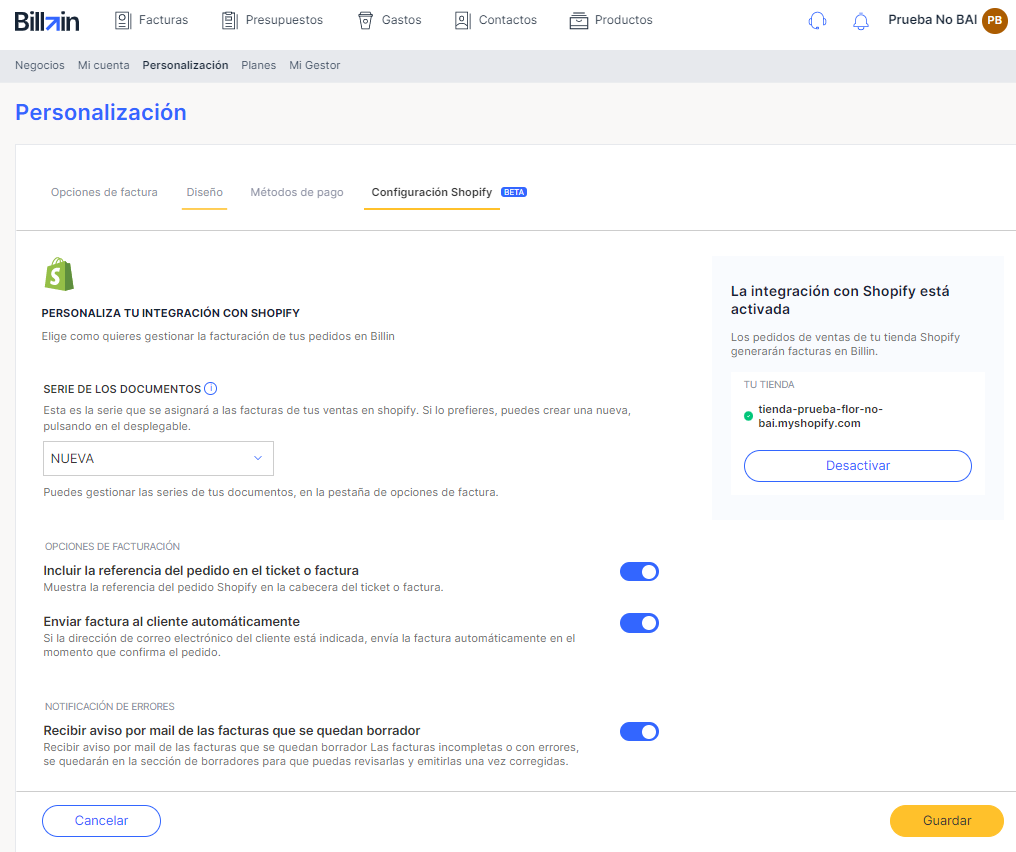Viewport: 1016px width, 852px height.
Task: Click the Presupuestos document icon
Action: coord(229,21)
